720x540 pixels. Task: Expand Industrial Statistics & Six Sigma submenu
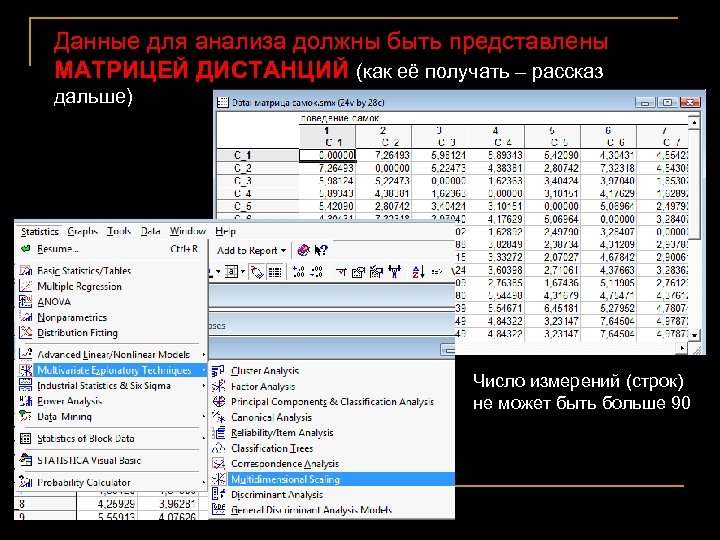coord(110,386)
